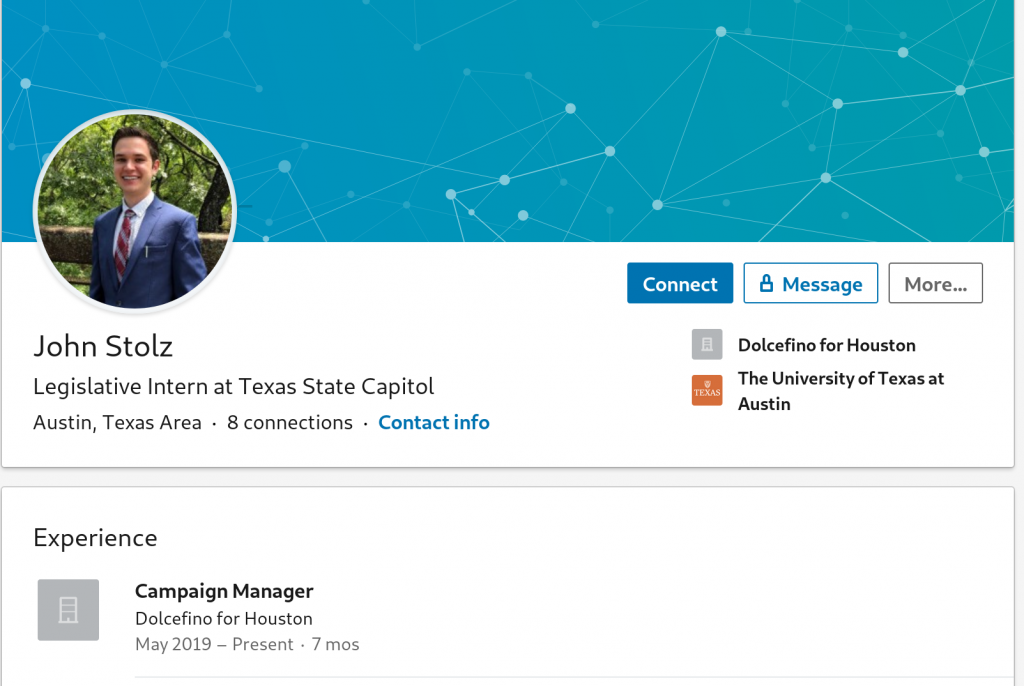Click the Legislative Intern at Texas State Capitol headline
This screenshot has height=686, width=1024.
point(233,387)
